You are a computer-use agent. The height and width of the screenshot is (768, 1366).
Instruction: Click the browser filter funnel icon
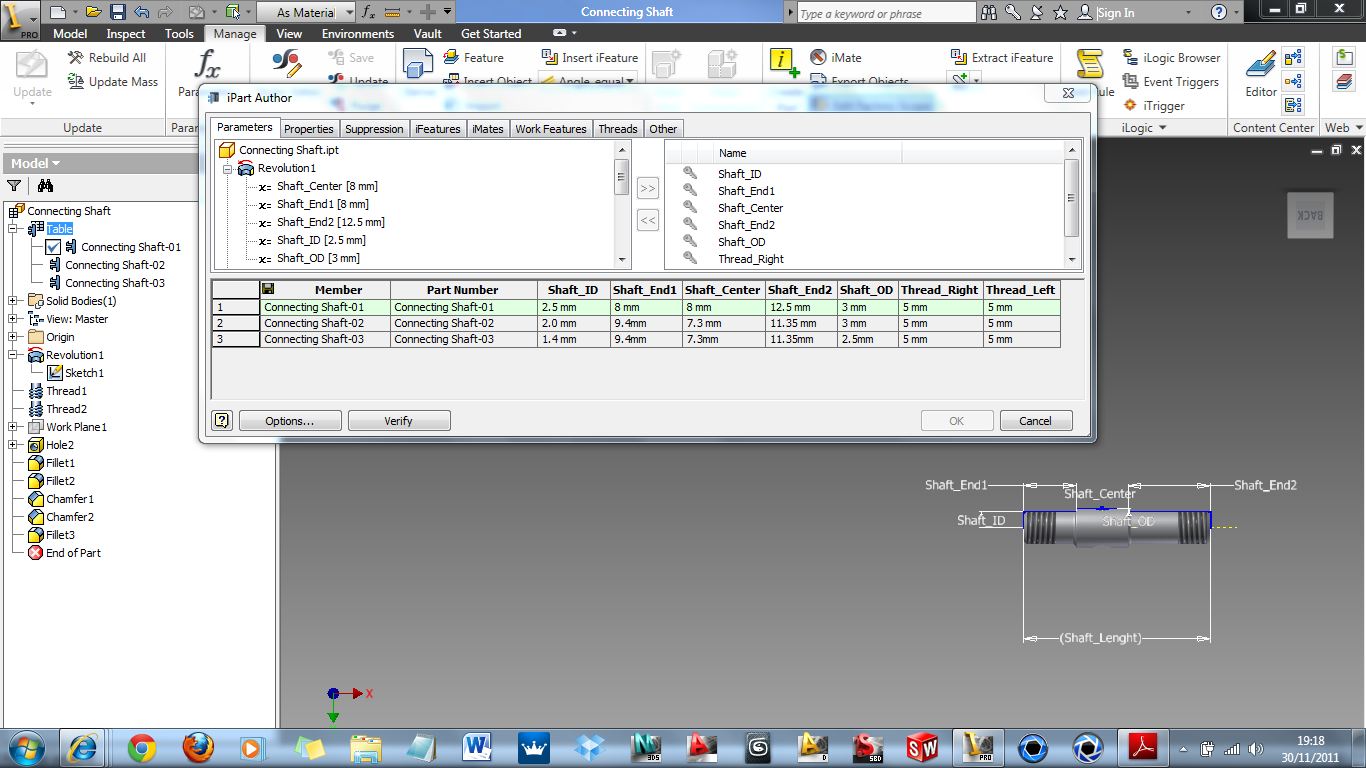[14, 186]
